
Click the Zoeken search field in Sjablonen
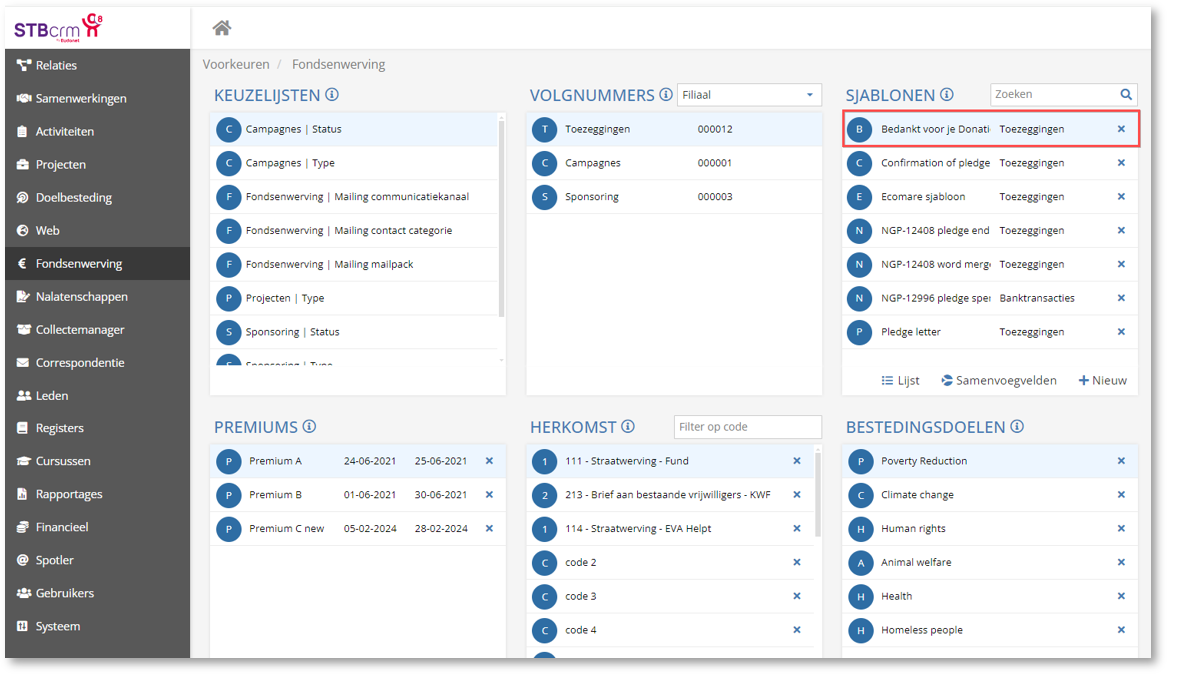click(x=1055, y=94)
